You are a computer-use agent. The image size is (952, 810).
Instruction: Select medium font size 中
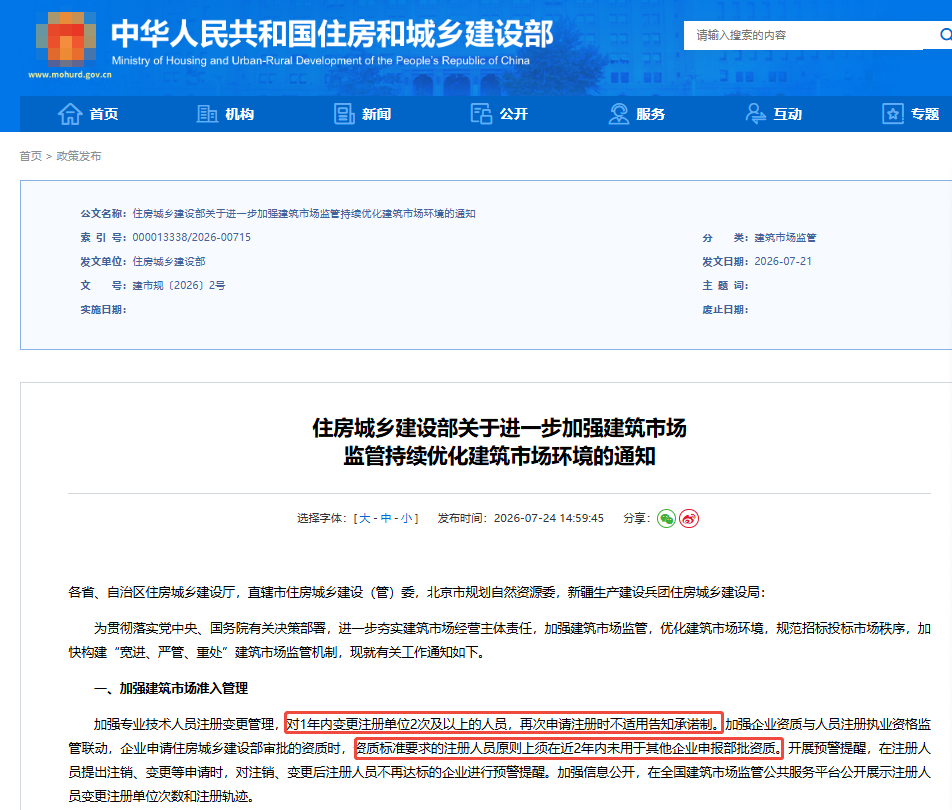386,519
